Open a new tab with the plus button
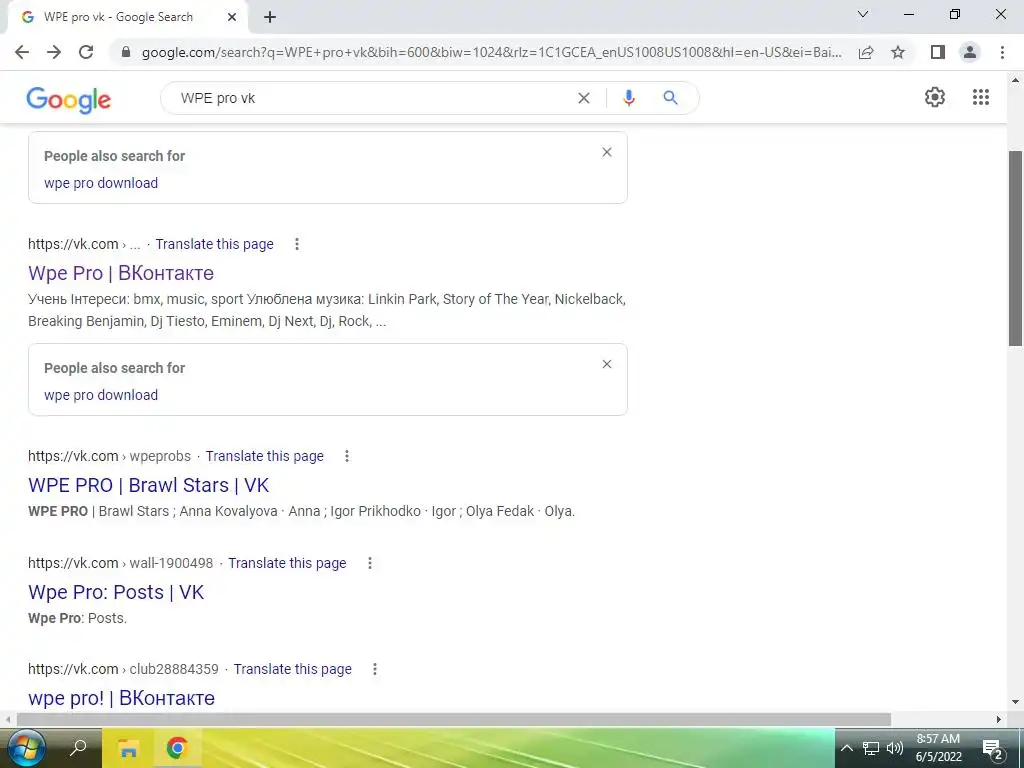 tap(270, 18)
